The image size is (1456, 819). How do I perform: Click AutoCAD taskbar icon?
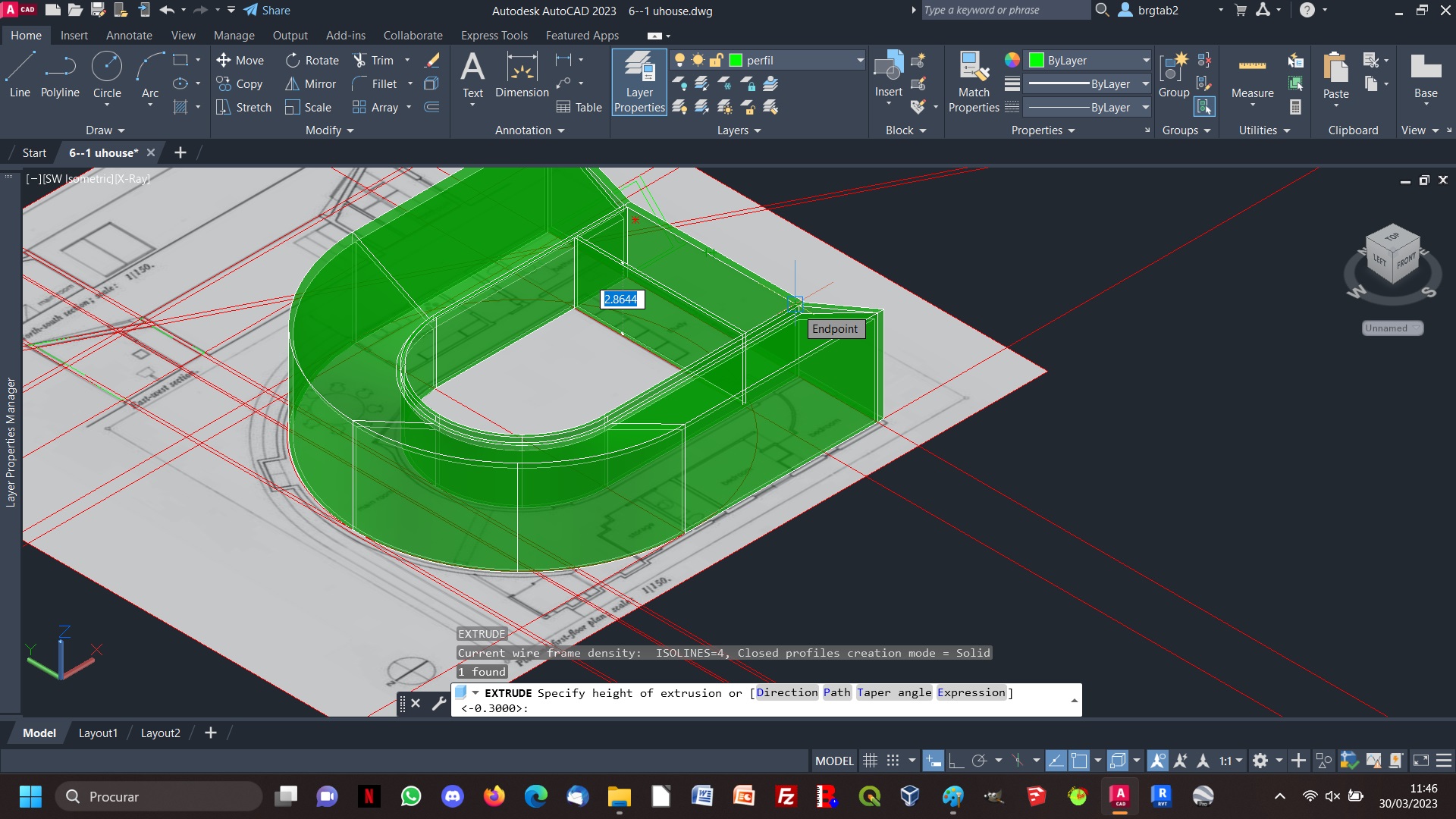coord(1119,796)
